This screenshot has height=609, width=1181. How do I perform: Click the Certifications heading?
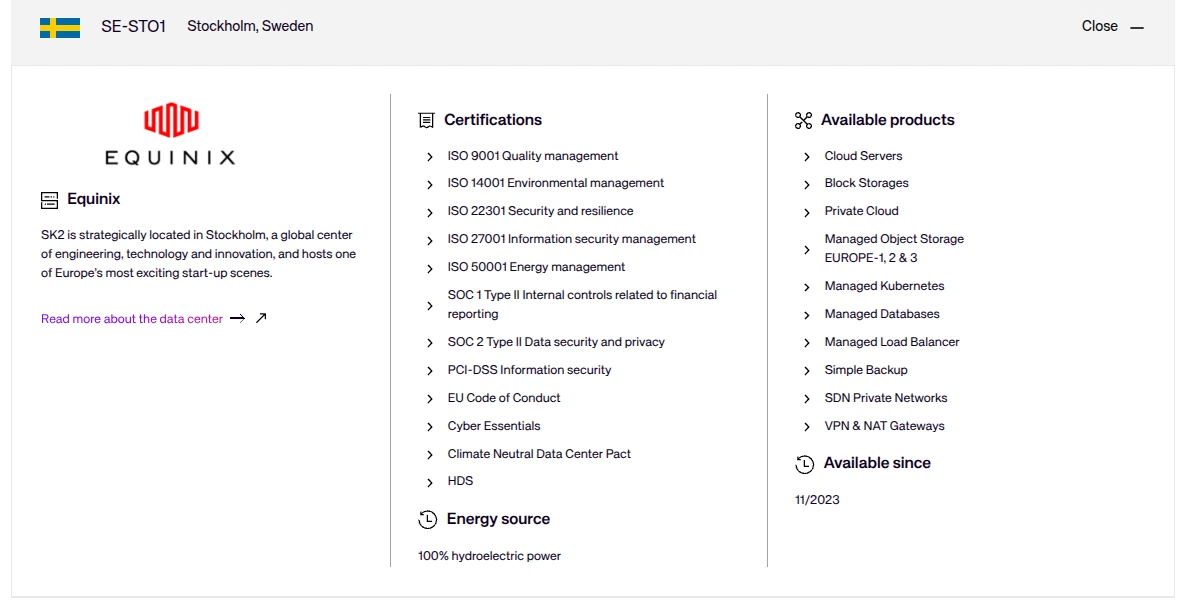click(x=493, y=120)
